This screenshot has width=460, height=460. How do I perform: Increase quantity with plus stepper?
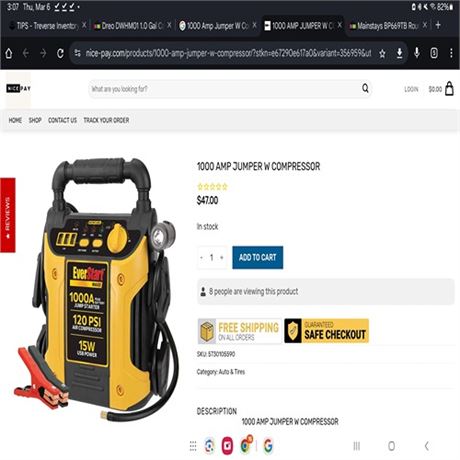(x=222, y=257)
